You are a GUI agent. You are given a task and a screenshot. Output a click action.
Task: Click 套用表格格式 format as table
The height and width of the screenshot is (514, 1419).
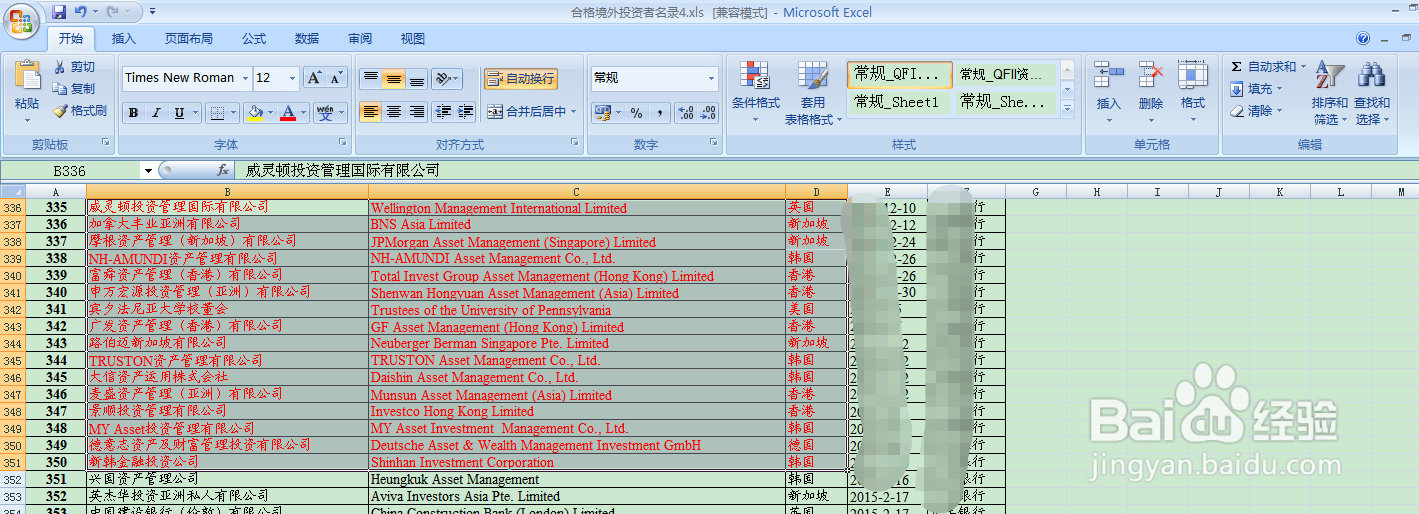(x=813, y=93)
